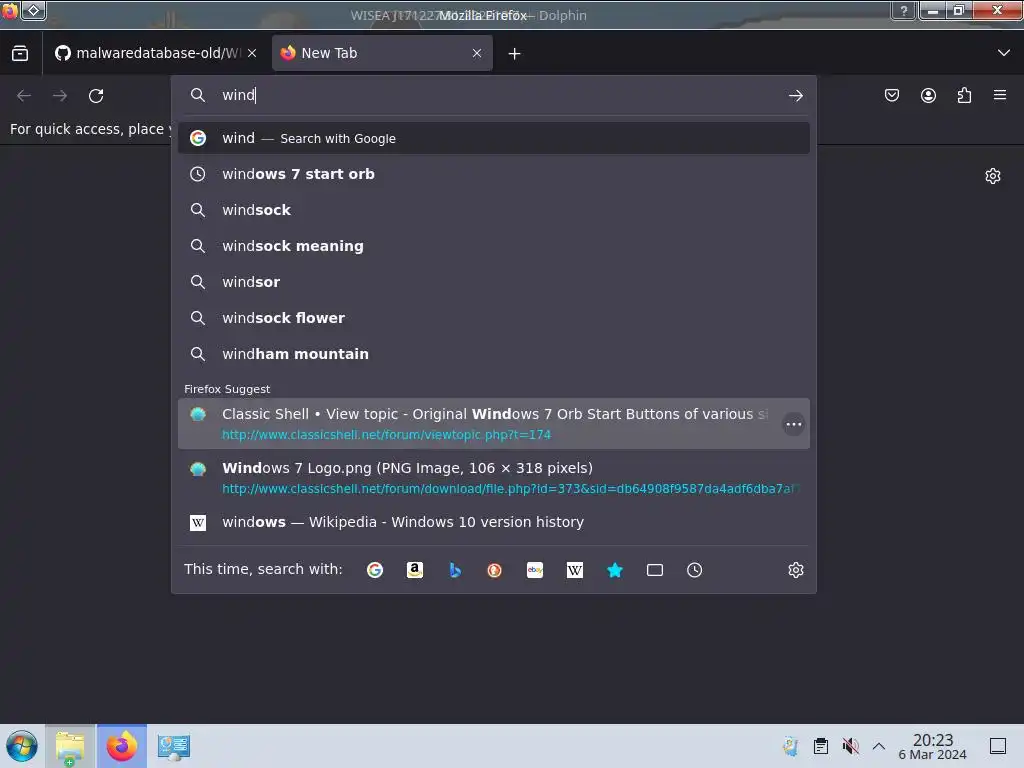
Task: Click the Firefox taskbar icon
Action: point(122,746)
